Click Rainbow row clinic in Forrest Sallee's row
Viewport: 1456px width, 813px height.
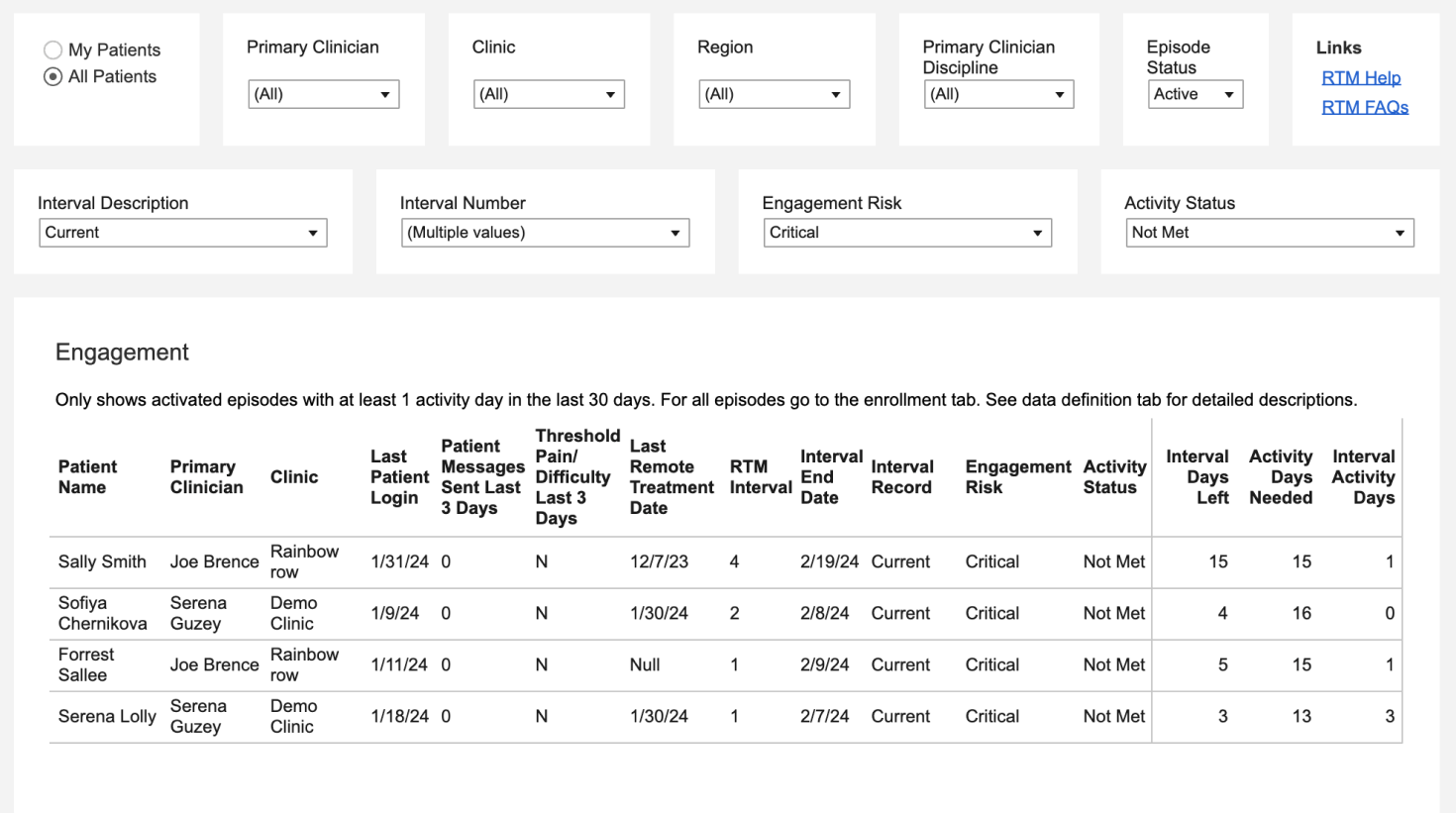(x=304, y=664)
